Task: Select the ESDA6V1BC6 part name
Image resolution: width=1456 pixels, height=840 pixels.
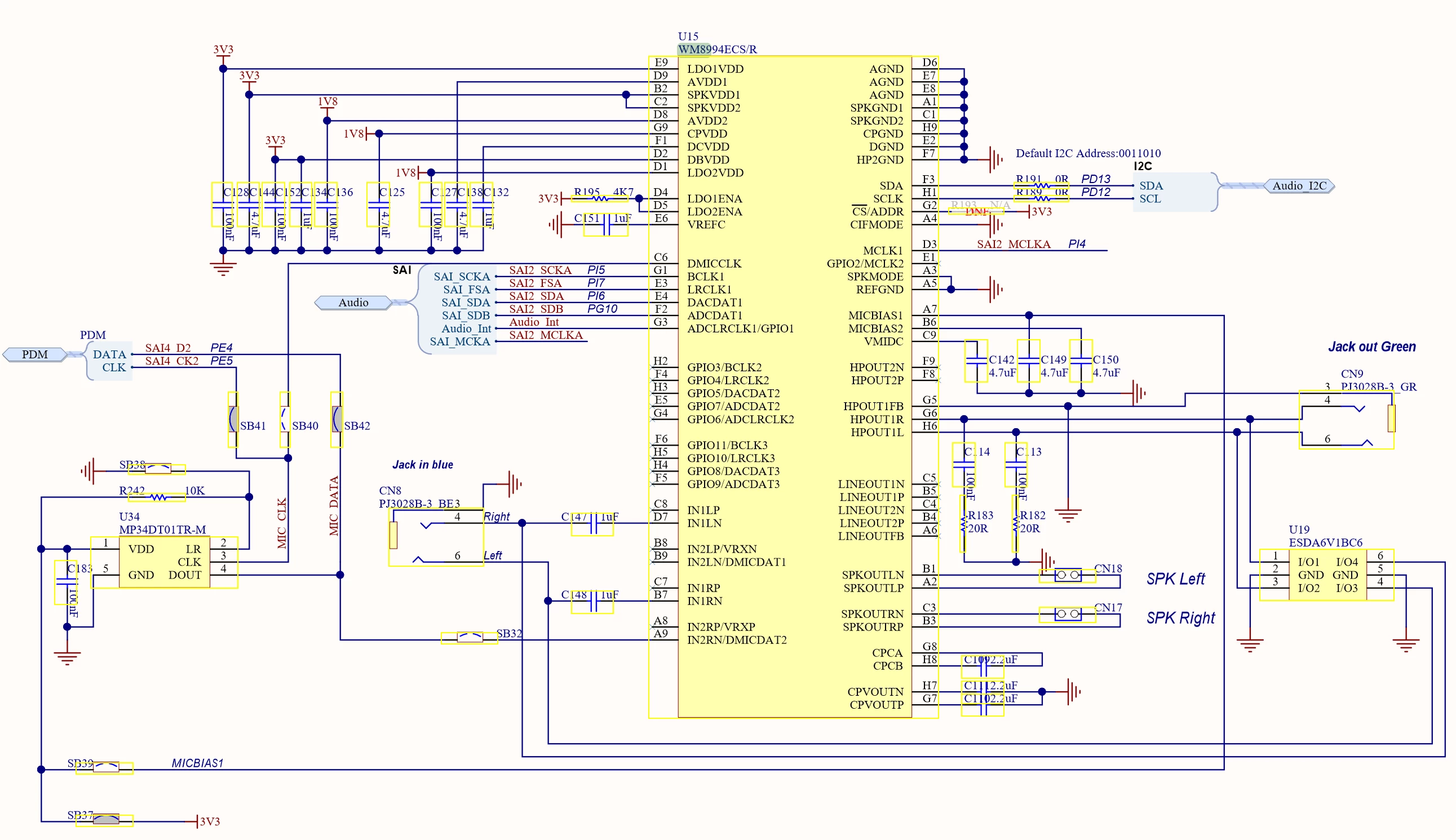Action: [1326, 543]
